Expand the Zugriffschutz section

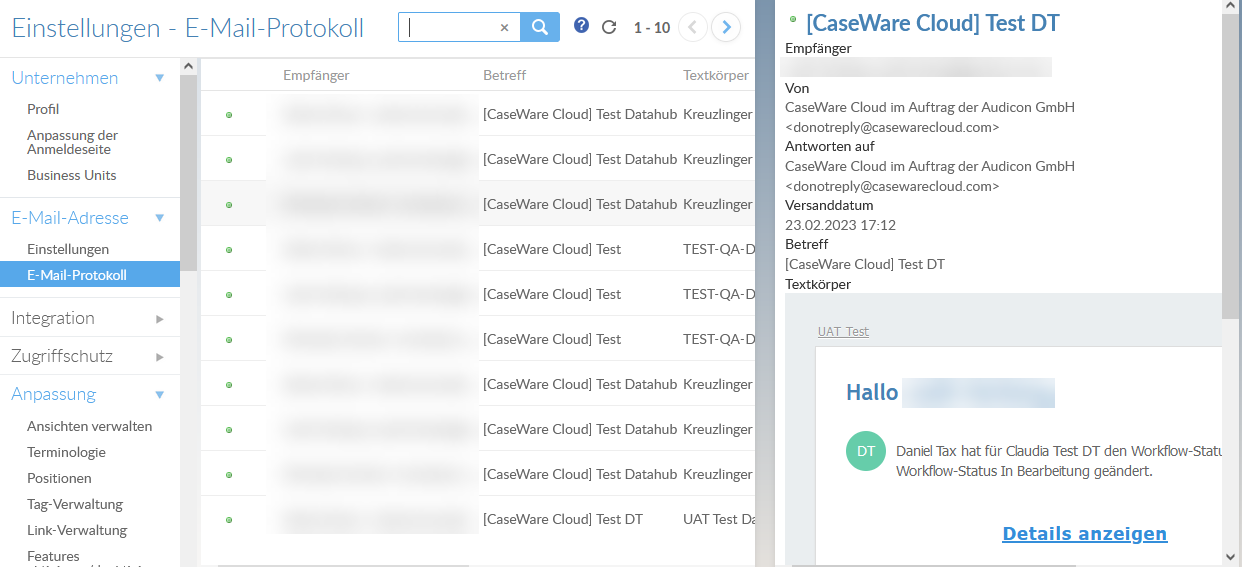160,357
